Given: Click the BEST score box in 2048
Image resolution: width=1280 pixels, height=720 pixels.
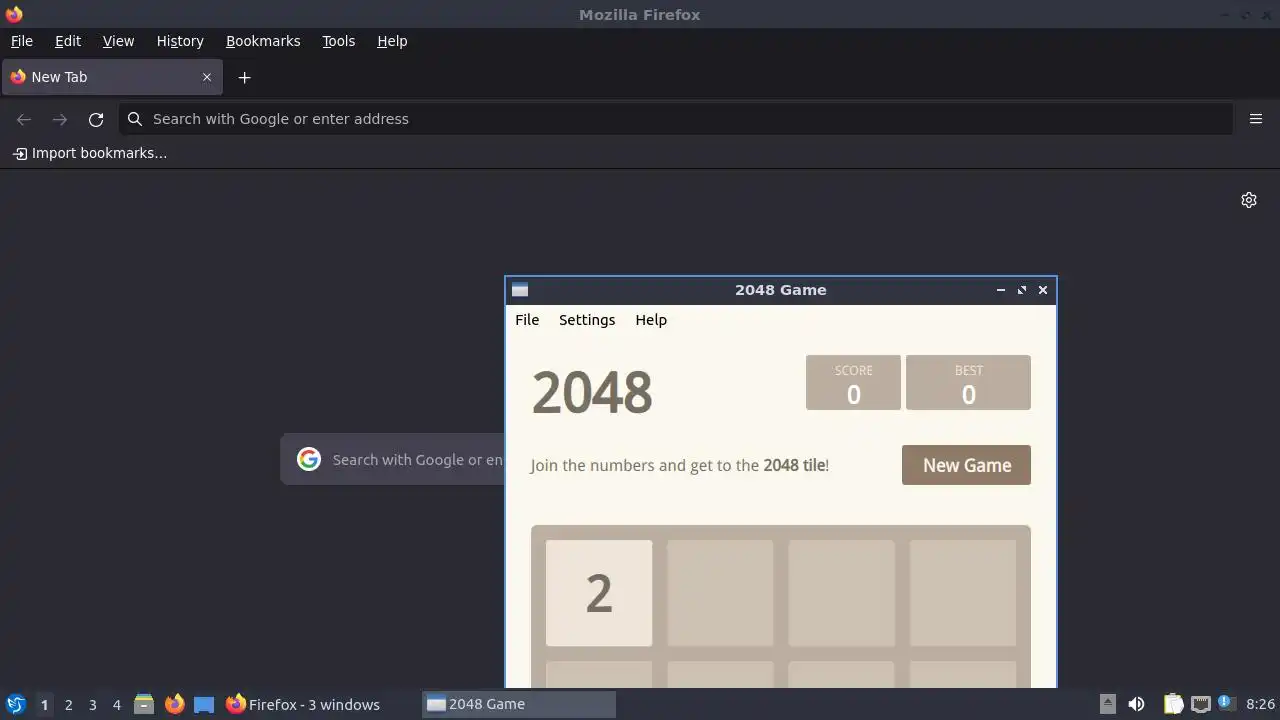Looking at the screenshot, I should (x=968, y=382).
